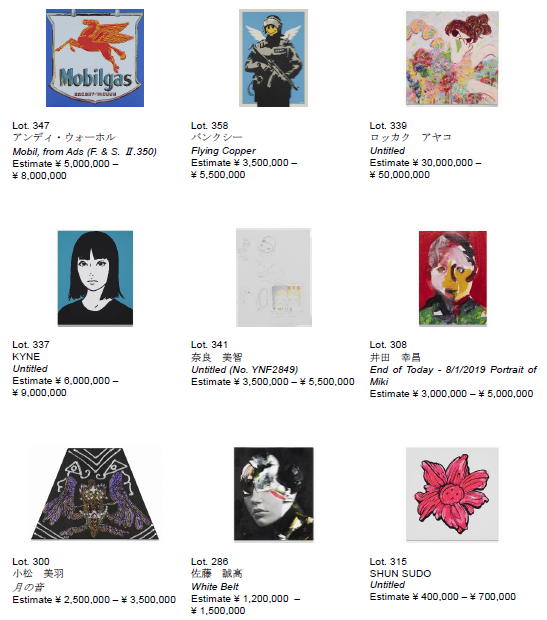
Task: Open the pale sketch Lot 341 artwork
Action: point(274,278)
